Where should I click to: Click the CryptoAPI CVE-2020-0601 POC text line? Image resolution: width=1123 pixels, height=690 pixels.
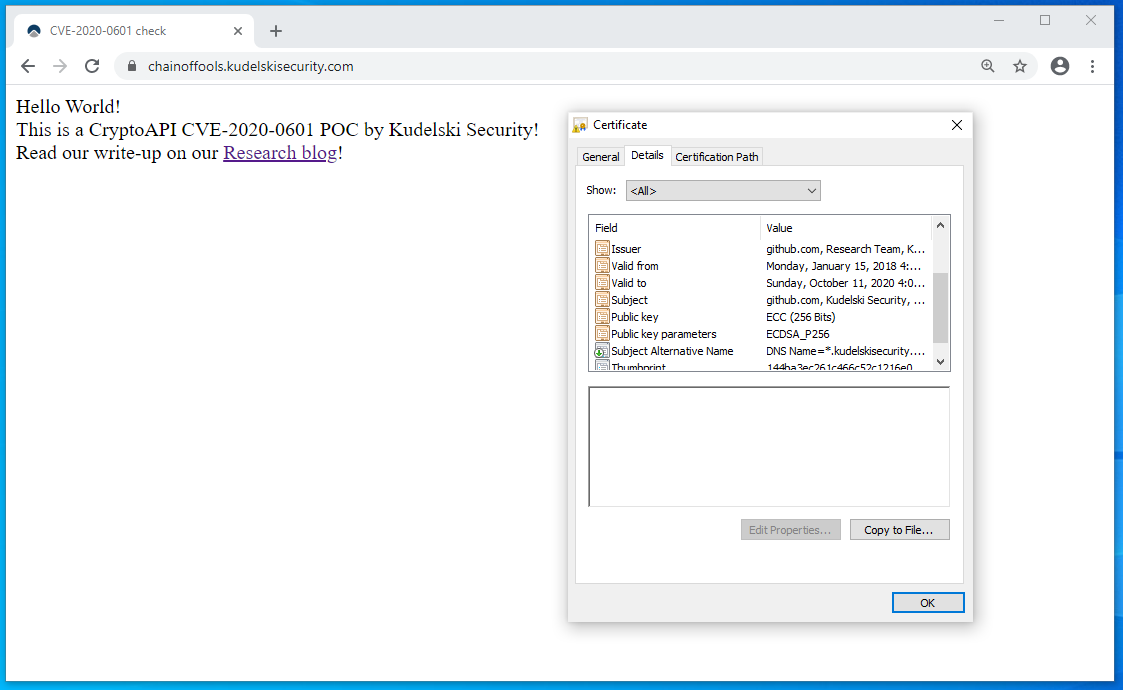coord(277,130)
